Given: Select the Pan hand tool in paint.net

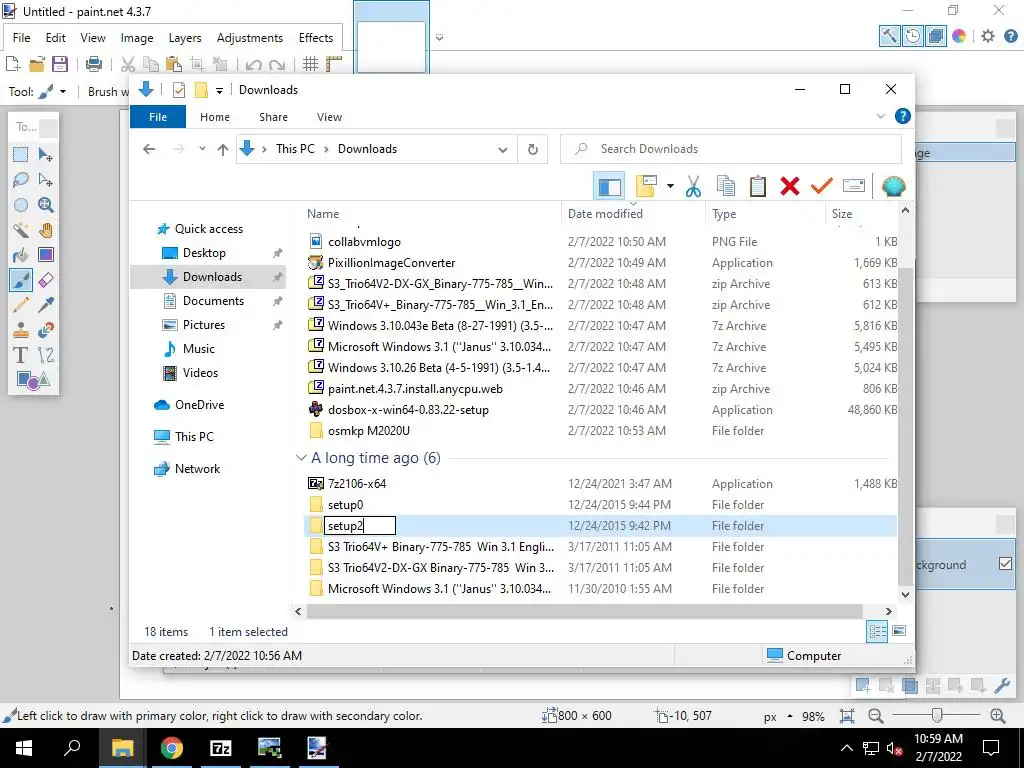Looking at the screenshot, I should 46,230.
